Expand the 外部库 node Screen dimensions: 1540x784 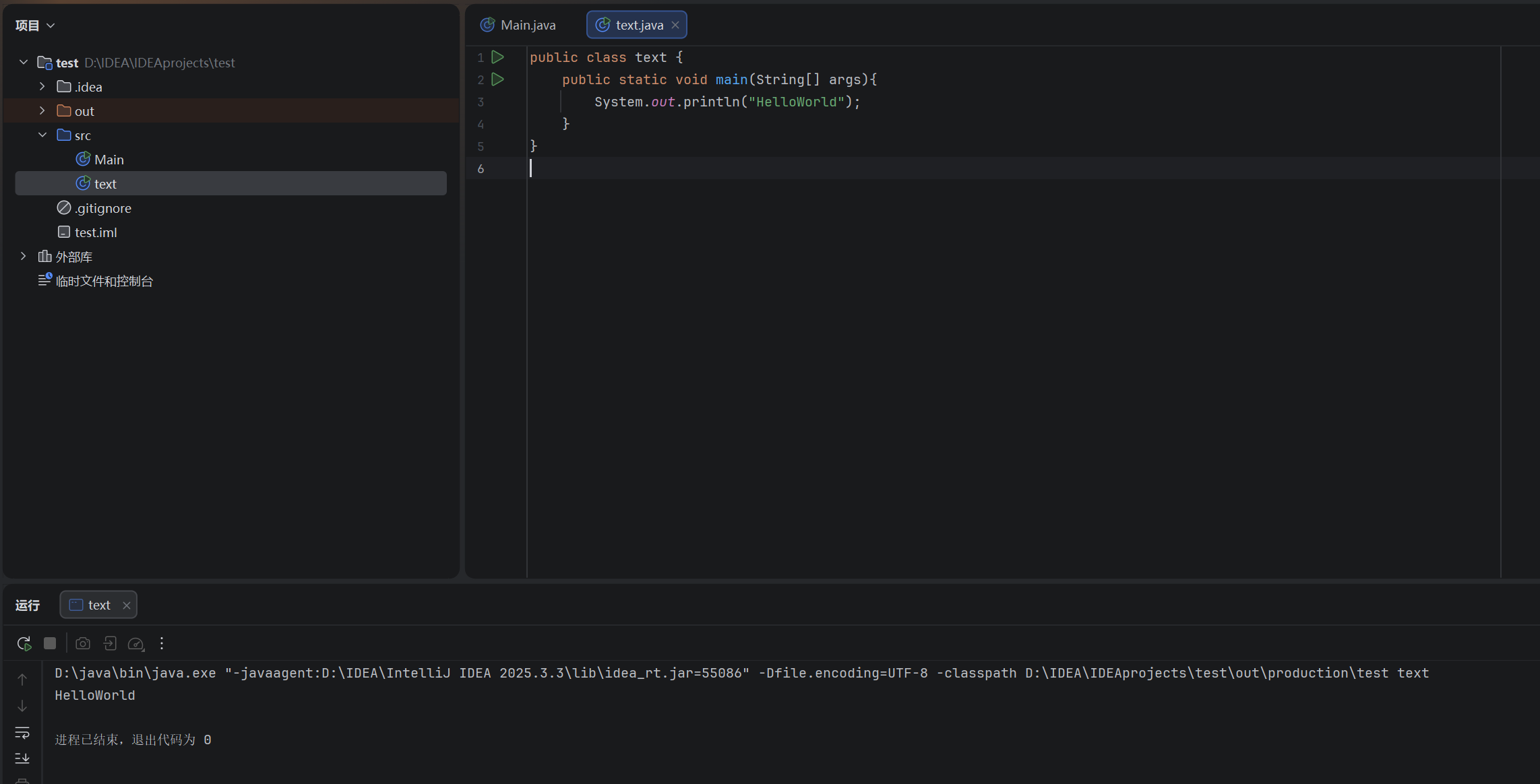24,256
